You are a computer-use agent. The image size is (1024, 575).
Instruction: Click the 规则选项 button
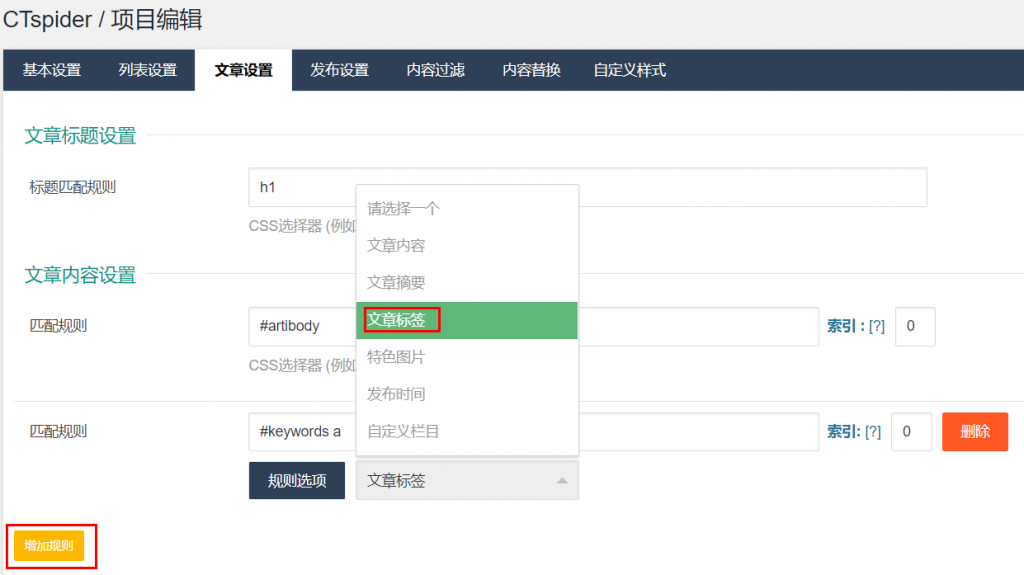[296, 481]
